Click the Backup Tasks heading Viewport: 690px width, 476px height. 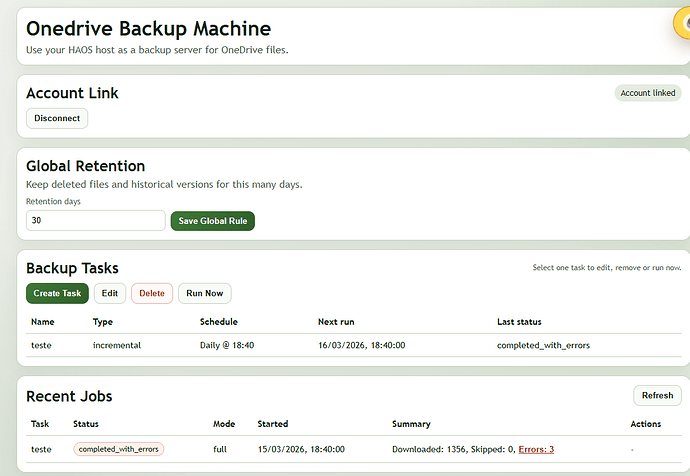pyautogui.click(x=73, y=268)
